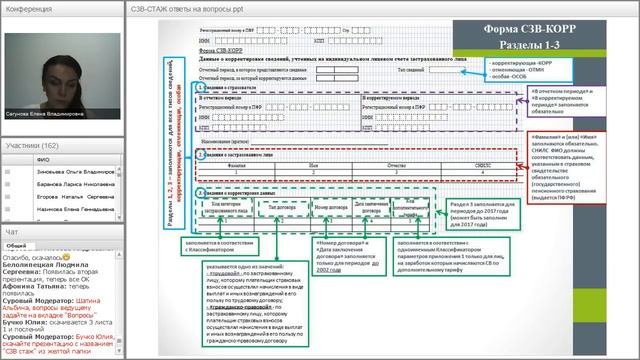Click down arrow of chat scrollbar
Viewport: 640px width, 360px height.
pyautogui.click(x=119, y=351)
